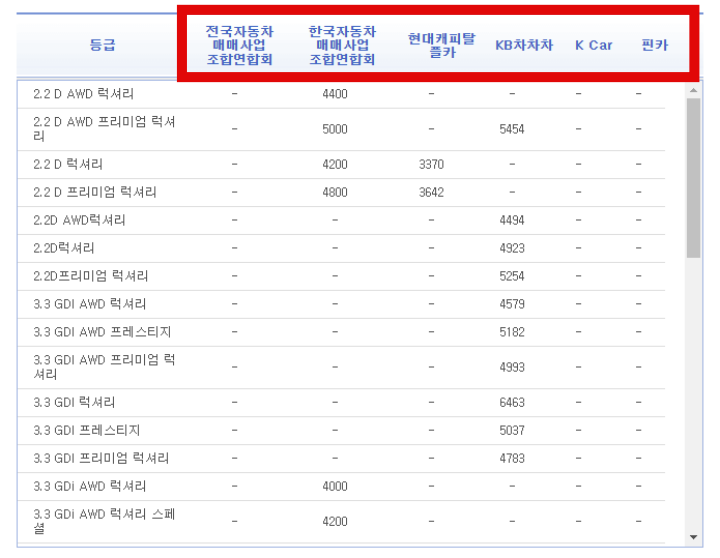
Task: Click the KB차차차 column header
Action: click(524, 45)
